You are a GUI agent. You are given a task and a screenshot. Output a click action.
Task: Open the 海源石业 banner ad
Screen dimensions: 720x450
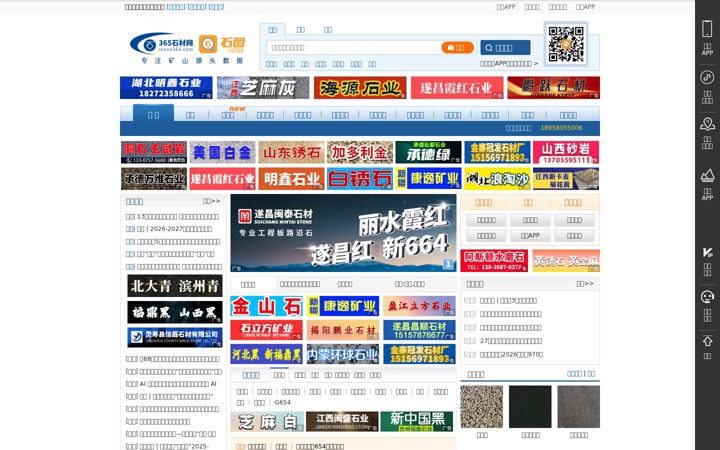click(x=360, y=88)
